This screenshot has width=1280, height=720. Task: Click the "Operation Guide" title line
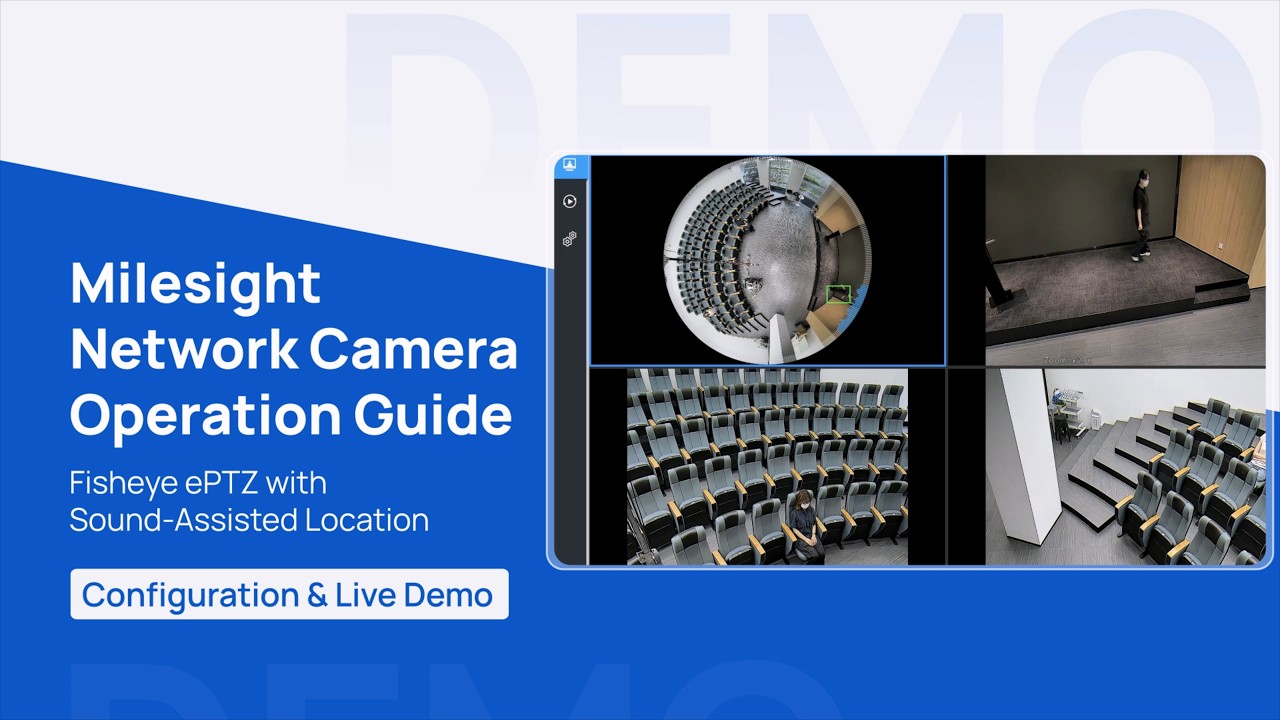pos(291,416)
